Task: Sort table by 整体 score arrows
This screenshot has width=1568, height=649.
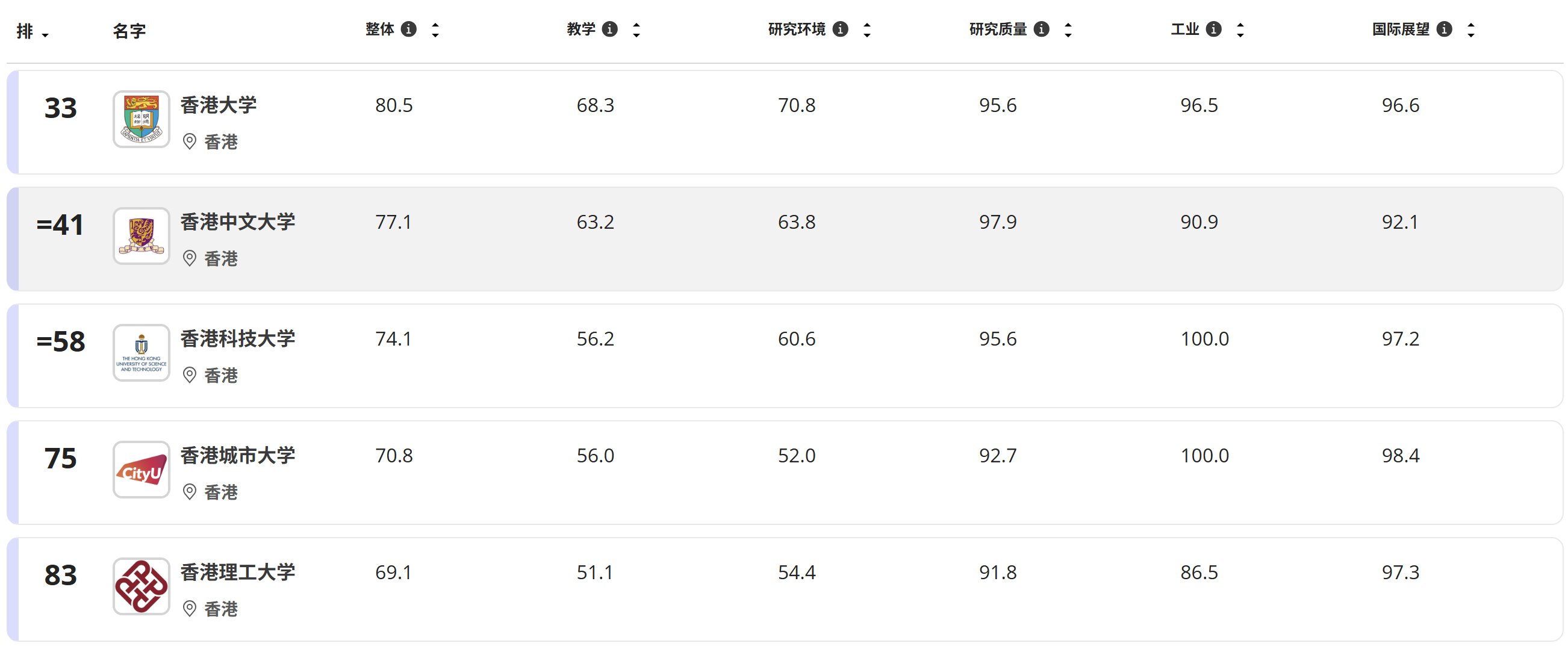Action: pos(435,30)
